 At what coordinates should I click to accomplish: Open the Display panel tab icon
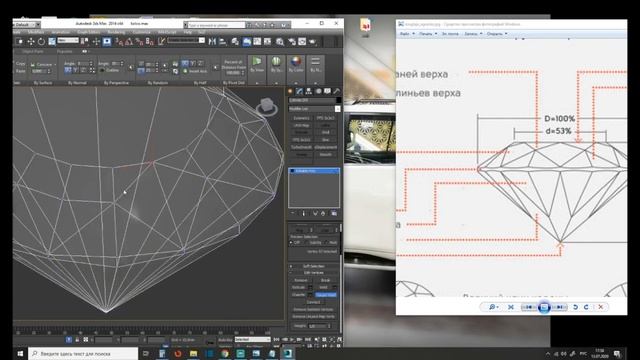pos(327,91)
